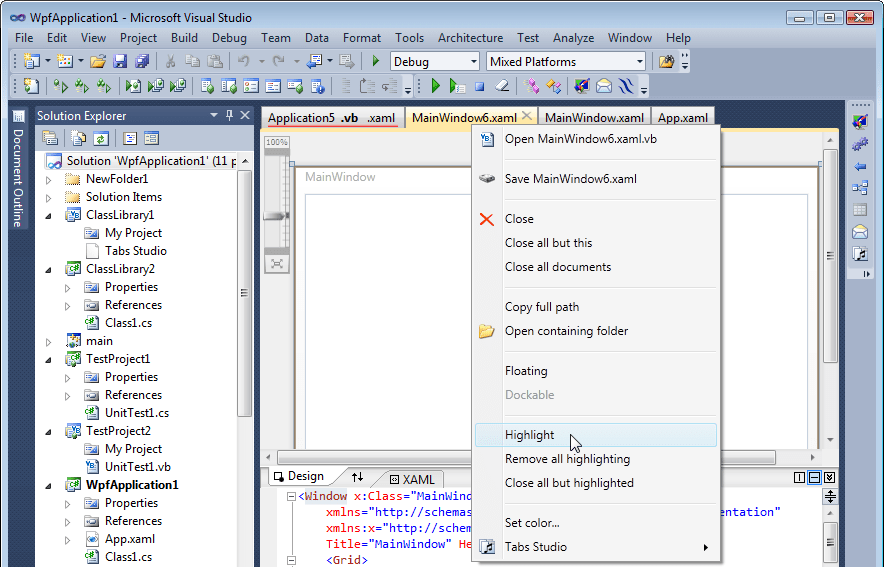Expand the NewFolder1 tree node
The image size is (884, 567).
48,180
